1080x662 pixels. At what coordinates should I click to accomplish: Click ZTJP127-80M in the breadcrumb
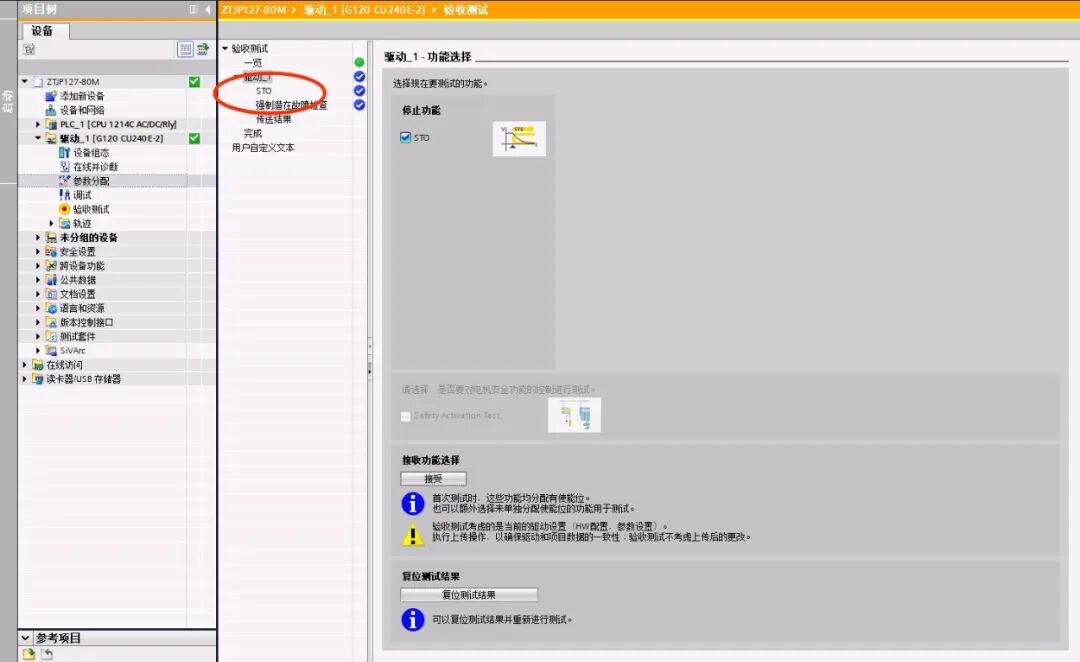tap(253, 10)
